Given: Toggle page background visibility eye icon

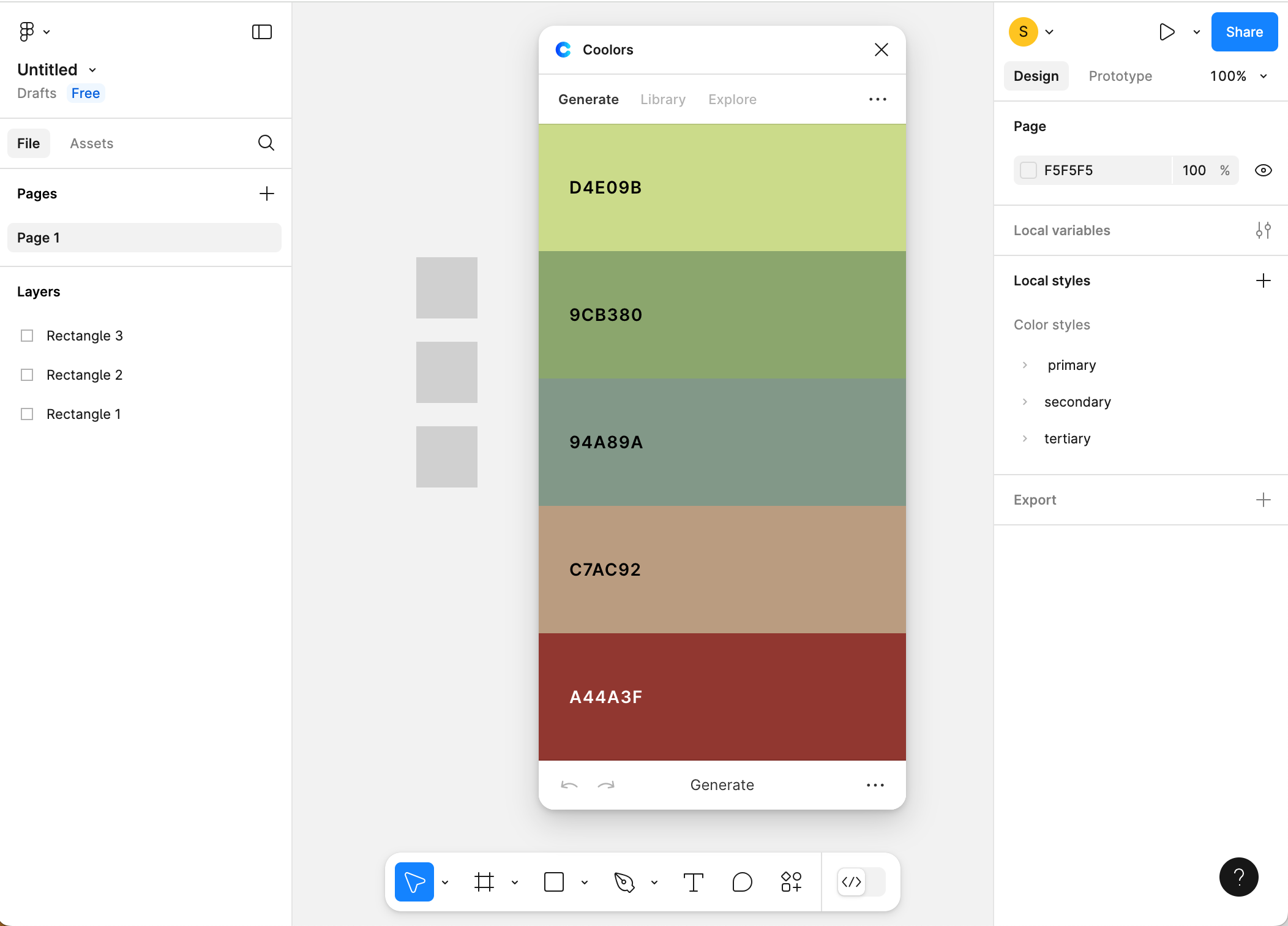Looking at the screenshot, I should coord(1263,170).
